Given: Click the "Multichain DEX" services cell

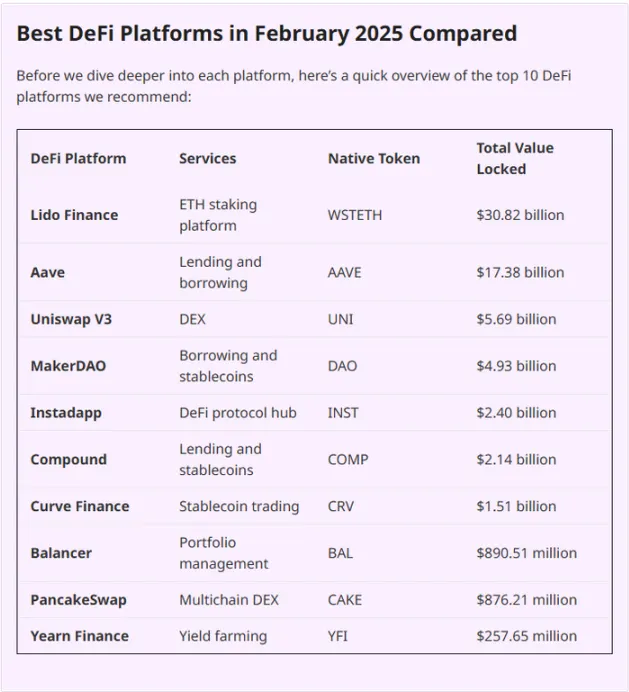Looking at the screenshot, I should pyautogui.click(x=229, y=600).
